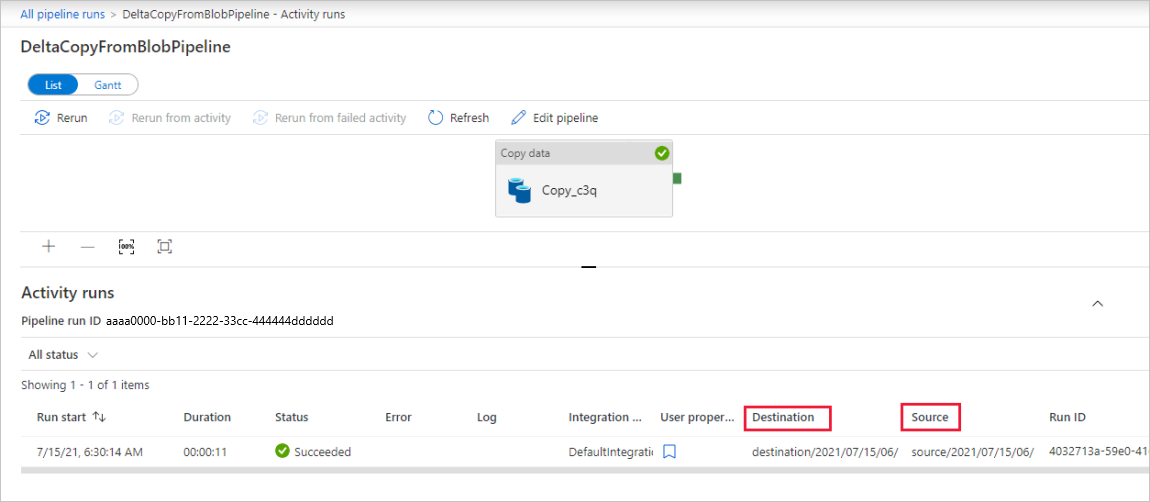Zoom out canvas with minus icon
The width and height of the screenshot is (1150, 502).
click(x=87, y=246)
